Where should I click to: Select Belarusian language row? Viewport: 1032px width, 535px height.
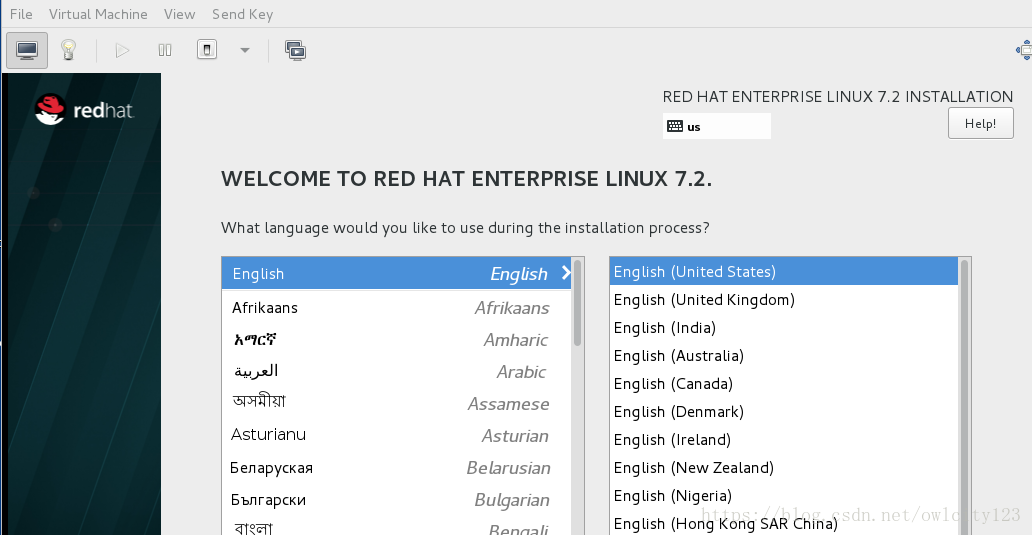tap(396, 467)
